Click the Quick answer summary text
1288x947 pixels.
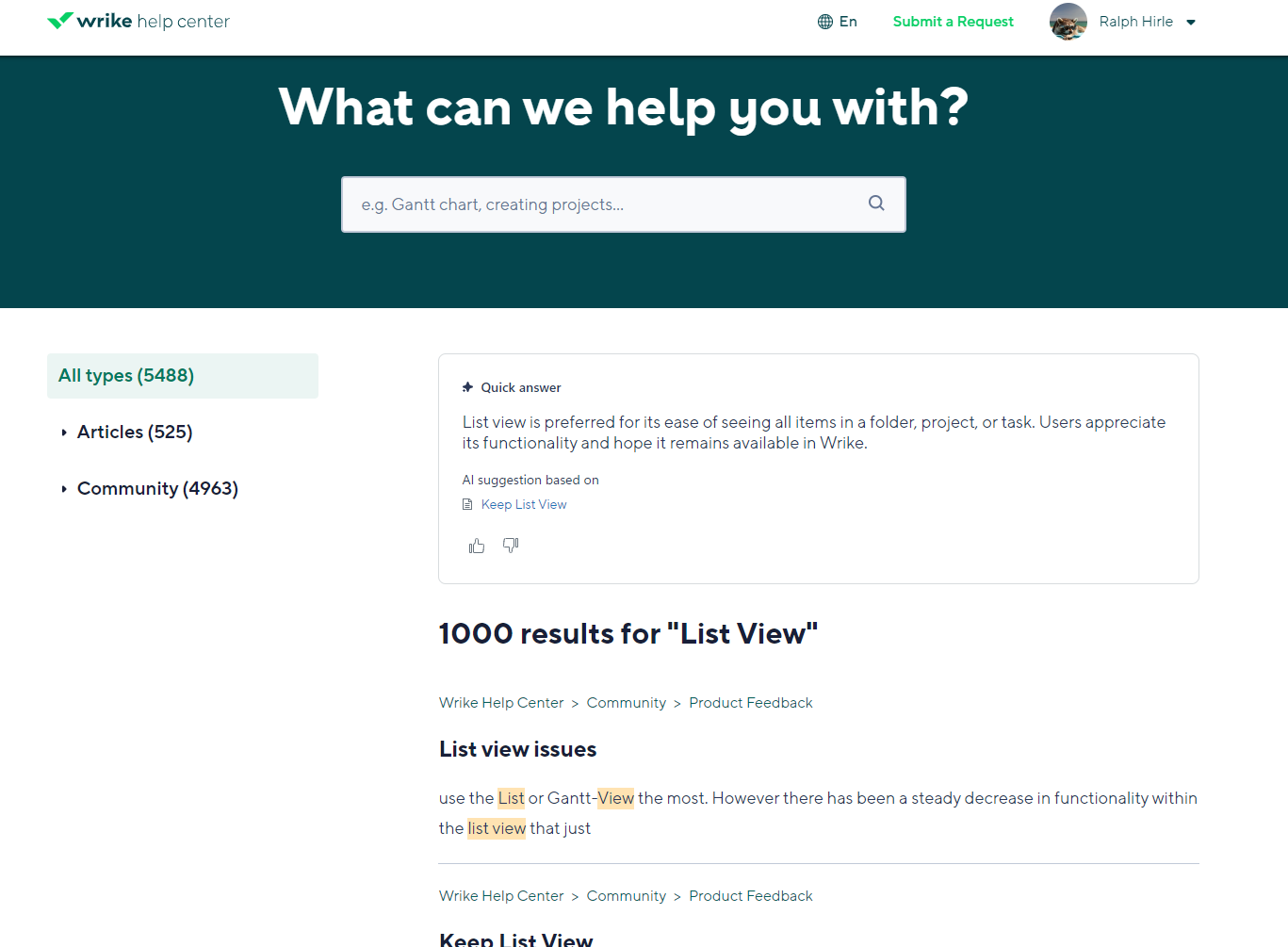click(814, 433)
